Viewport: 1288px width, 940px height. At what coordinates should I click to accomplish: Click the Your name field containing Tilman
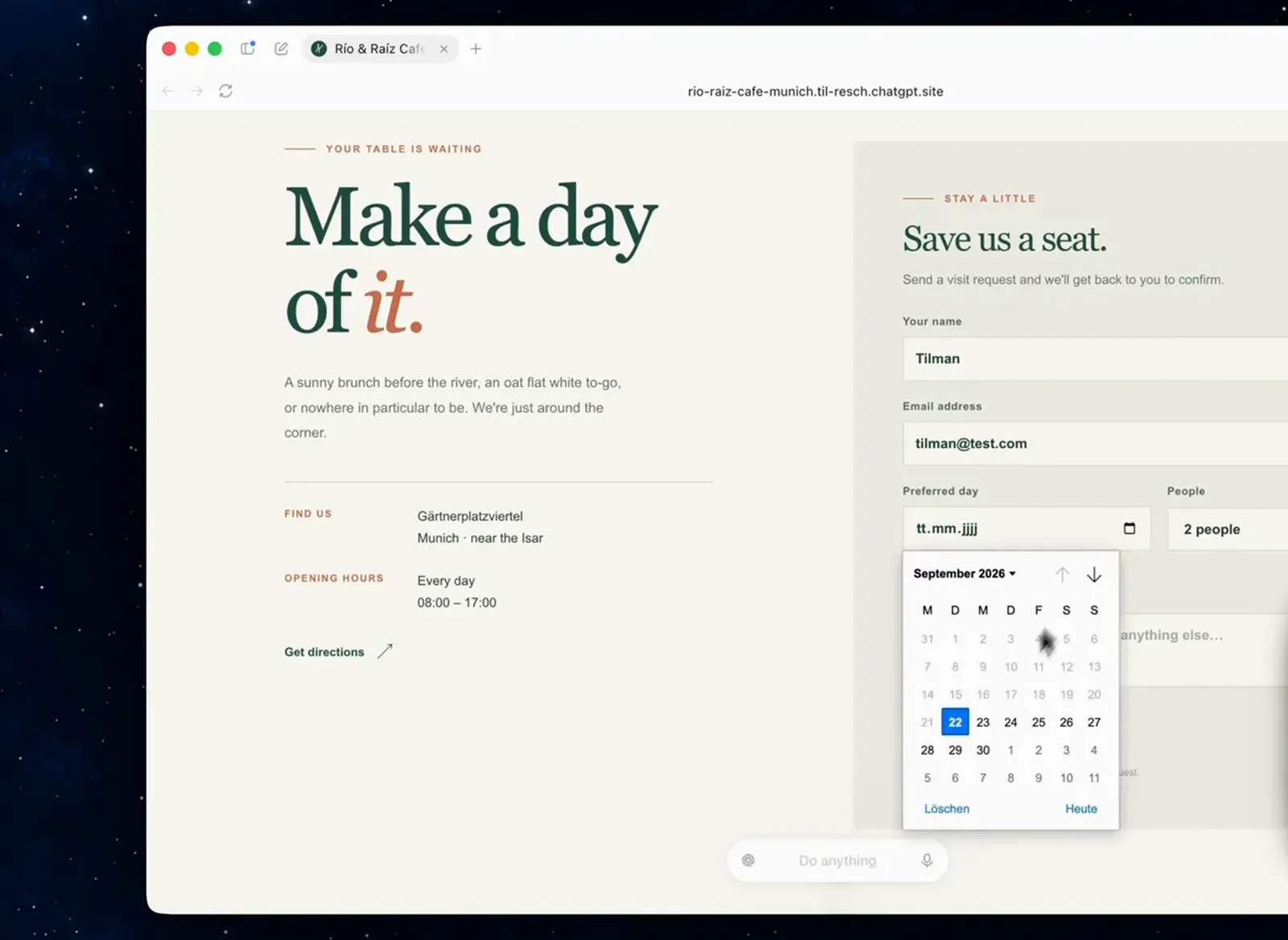tap(1095, 359)
